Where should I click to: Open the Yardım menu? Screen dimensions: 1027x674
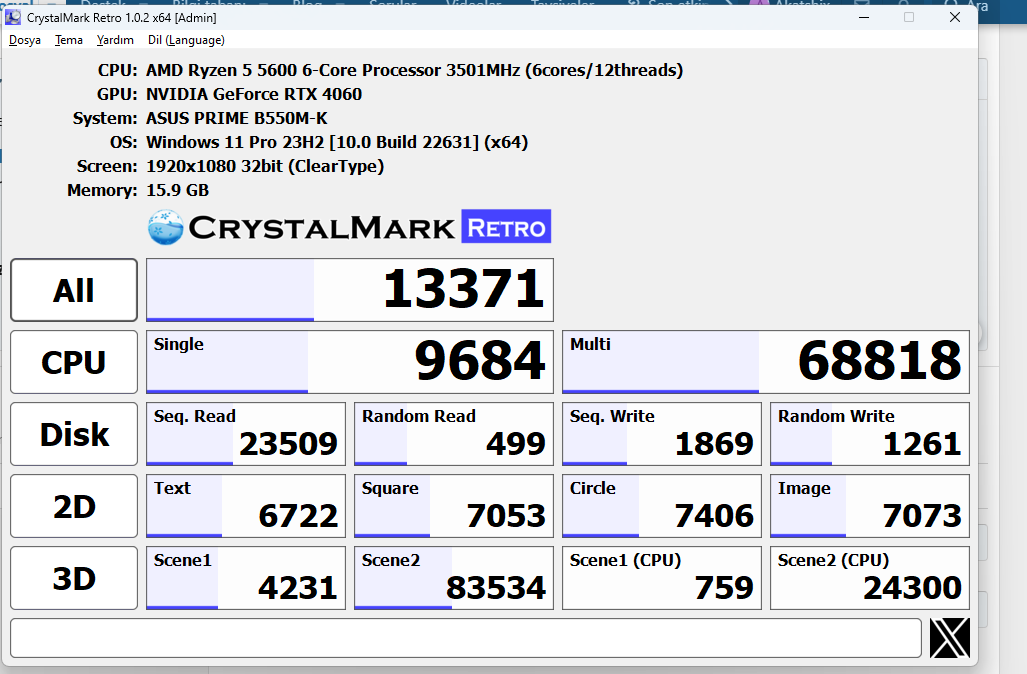pyautogui.click(x=115, y=40)
